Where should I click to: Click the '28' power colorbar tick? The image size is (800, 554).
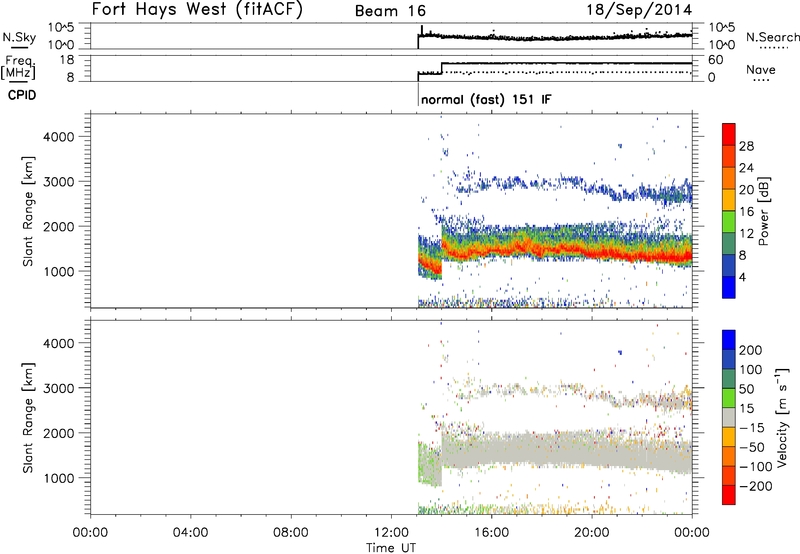point(746,146)
